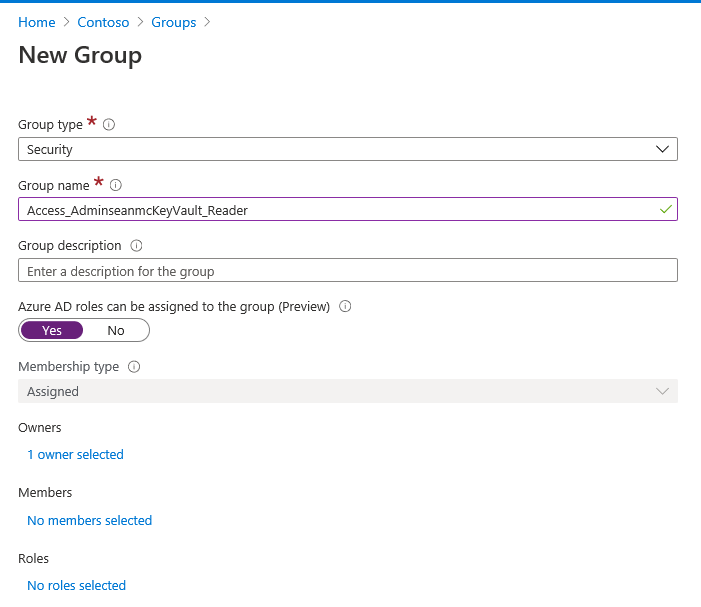Return to Groups via the breadcrumb
701x607 pixels.
pyautogui.click(x=173, y=22)
